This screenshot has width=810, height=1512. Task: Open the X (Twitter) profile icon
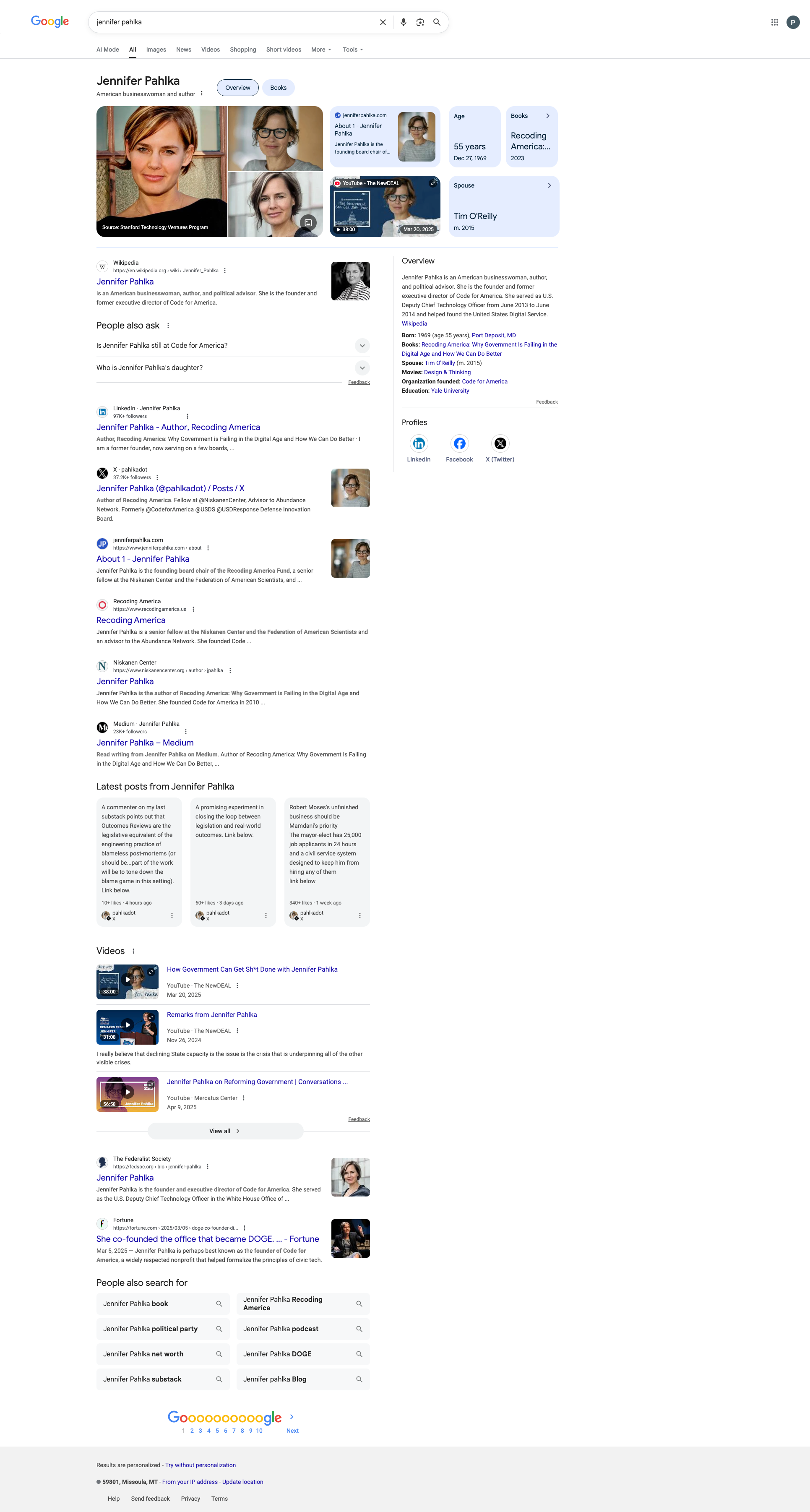(500, 444)
